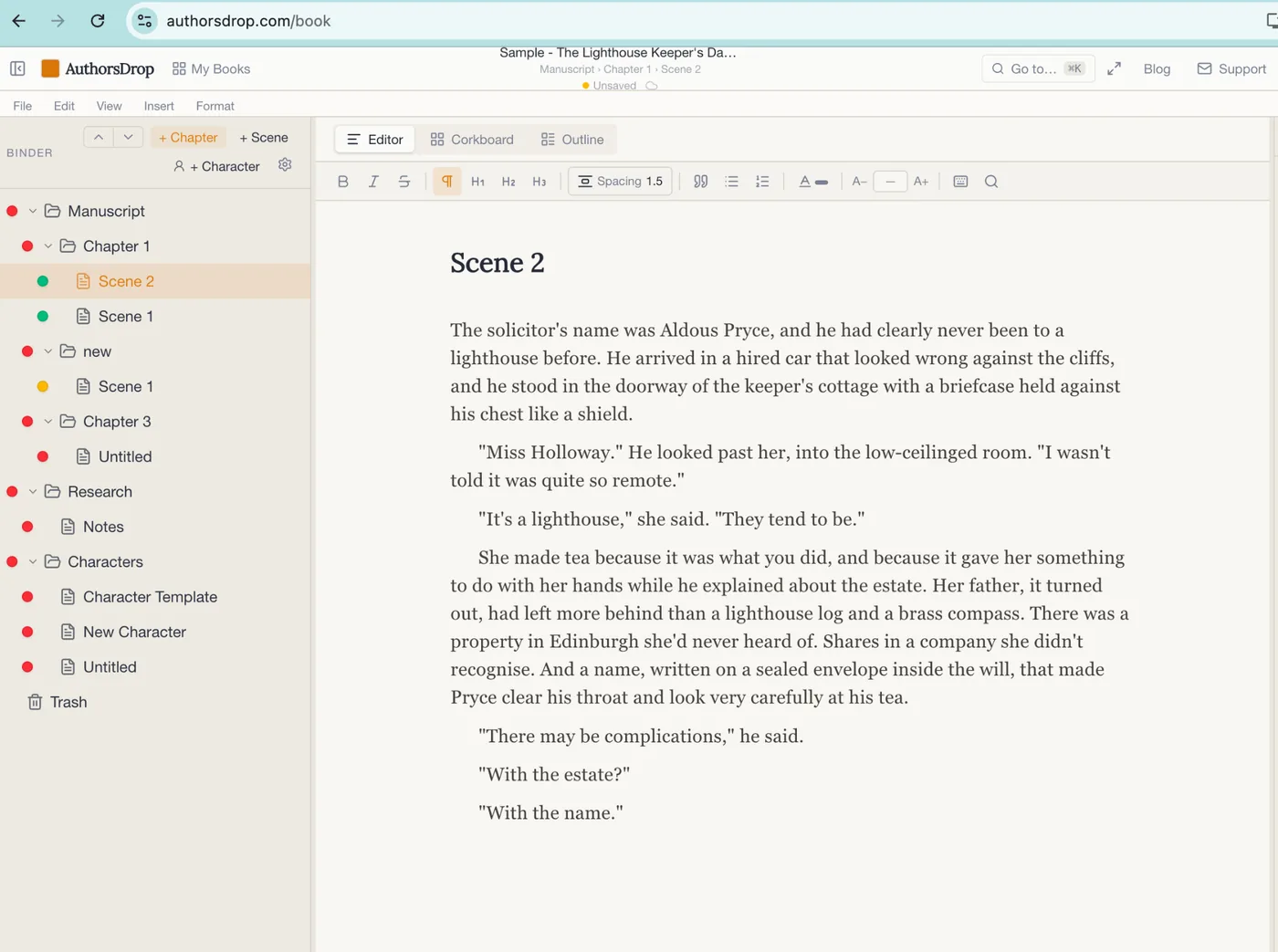This screenshot has height=952, width=1278.
Task: Pick a text color from the toolbar
Action: [x=813, y=182]
